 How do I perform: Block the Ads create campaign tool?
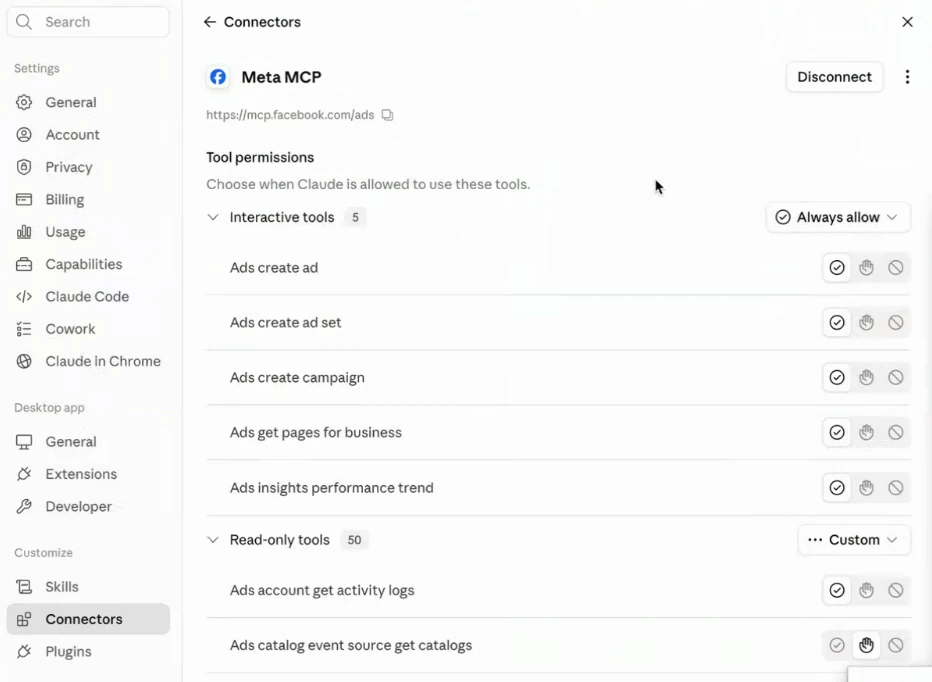[896, 378]
